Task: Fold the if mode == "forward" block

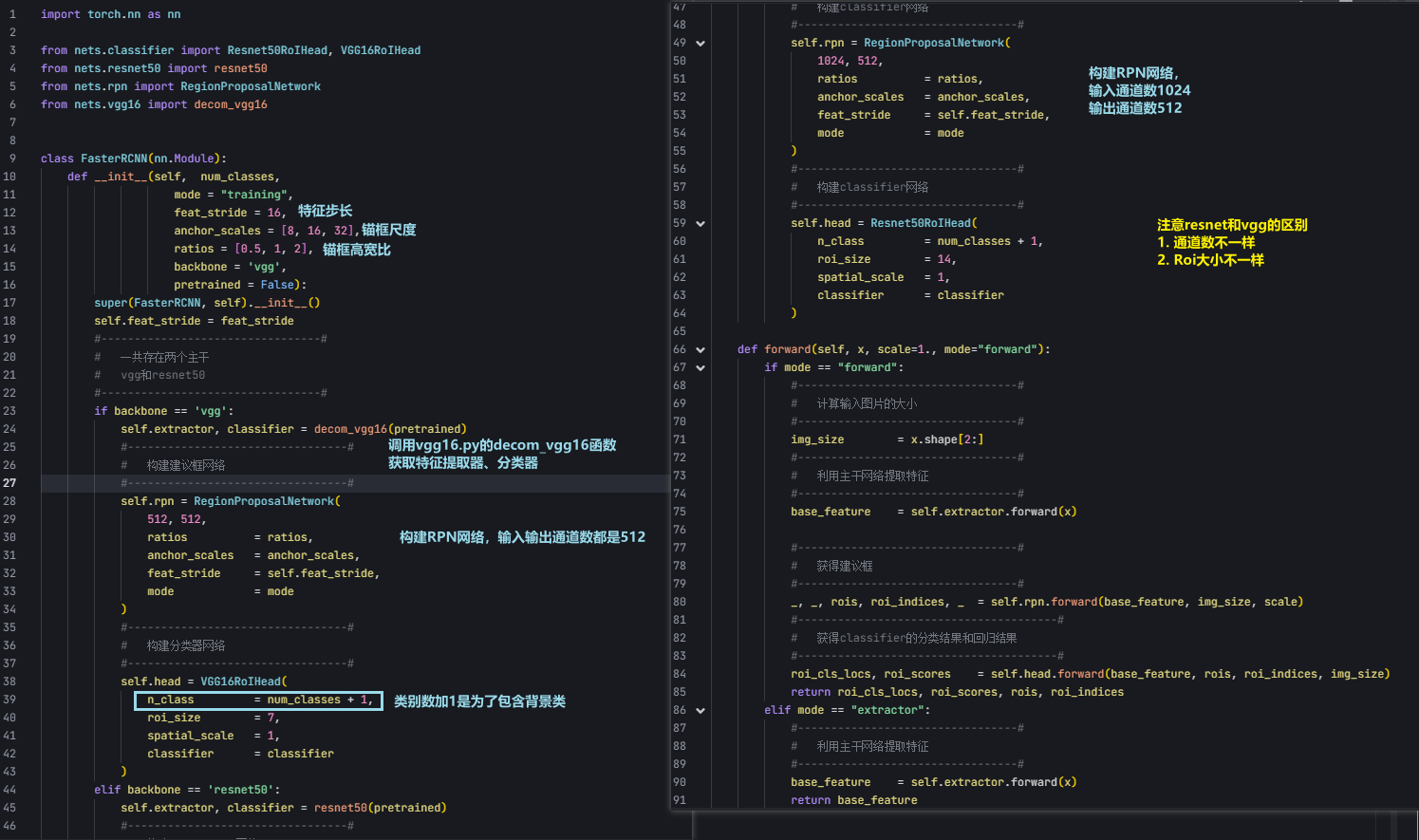Action: click(x=700, y=368)
